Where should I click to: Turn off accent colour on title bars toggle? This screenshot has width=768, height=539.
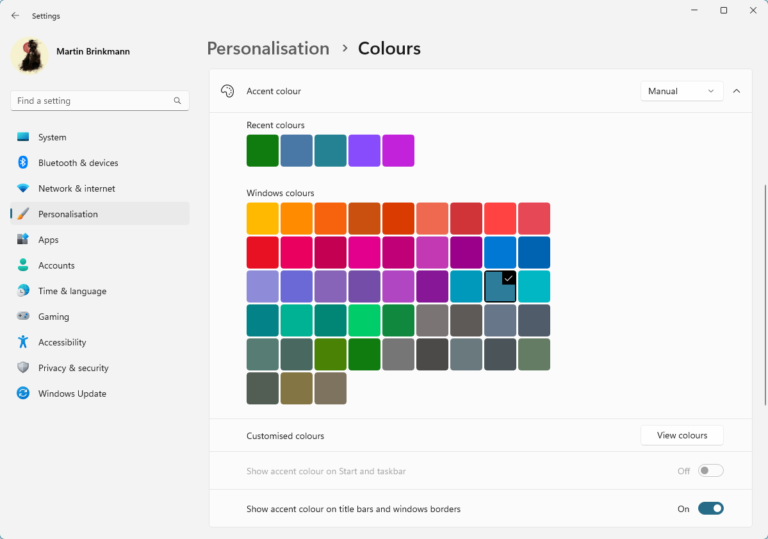(710, 509)
